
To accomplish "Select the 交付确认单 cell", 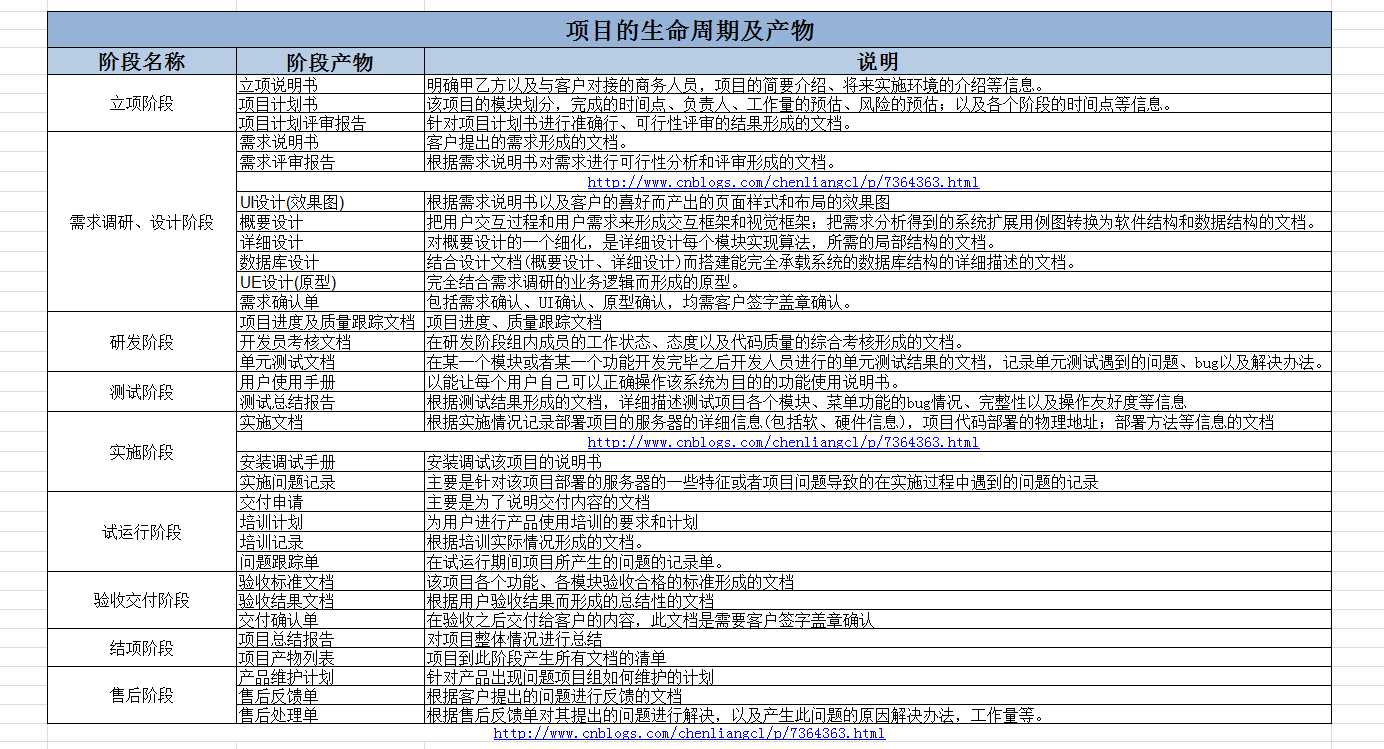I will pos(330,620).
